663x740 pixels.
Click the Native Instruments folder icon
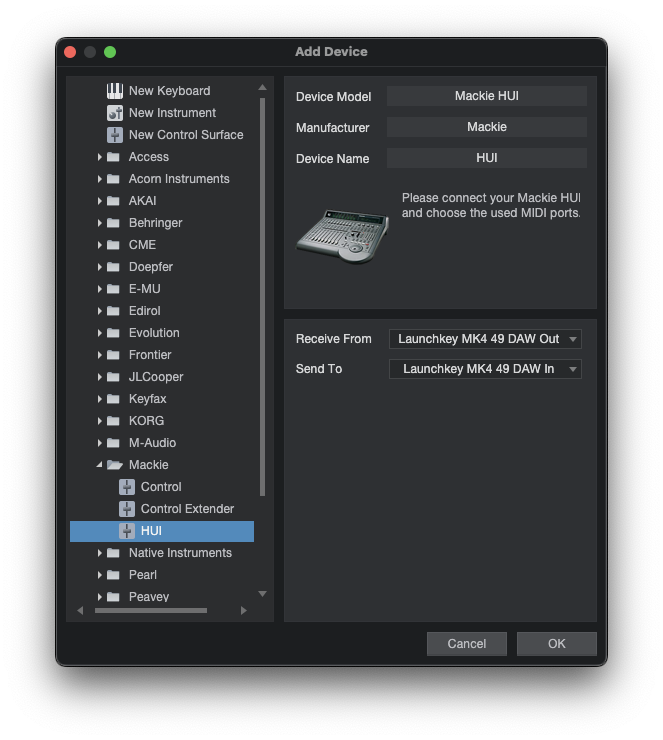[113, 553]
